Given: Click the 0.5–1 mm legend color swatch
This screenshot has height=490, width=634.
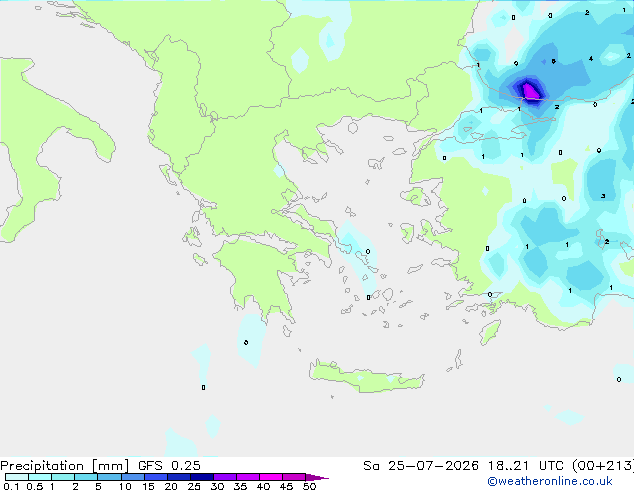Looking at the screenshot, I should pos(40,477).
